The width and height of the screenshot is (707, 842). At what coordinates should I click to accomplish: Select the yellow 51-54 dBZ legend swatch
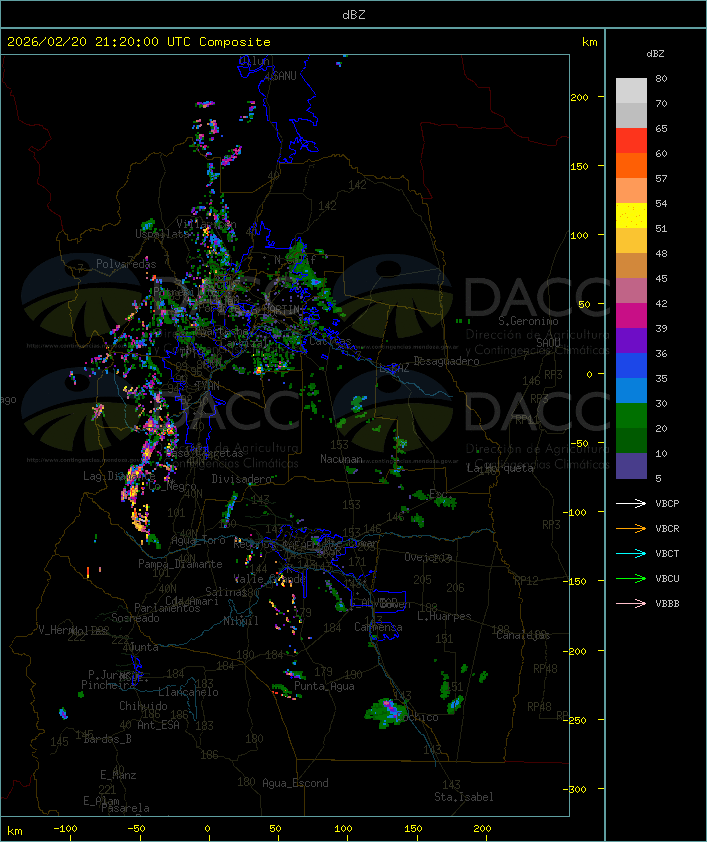[631, 216]
